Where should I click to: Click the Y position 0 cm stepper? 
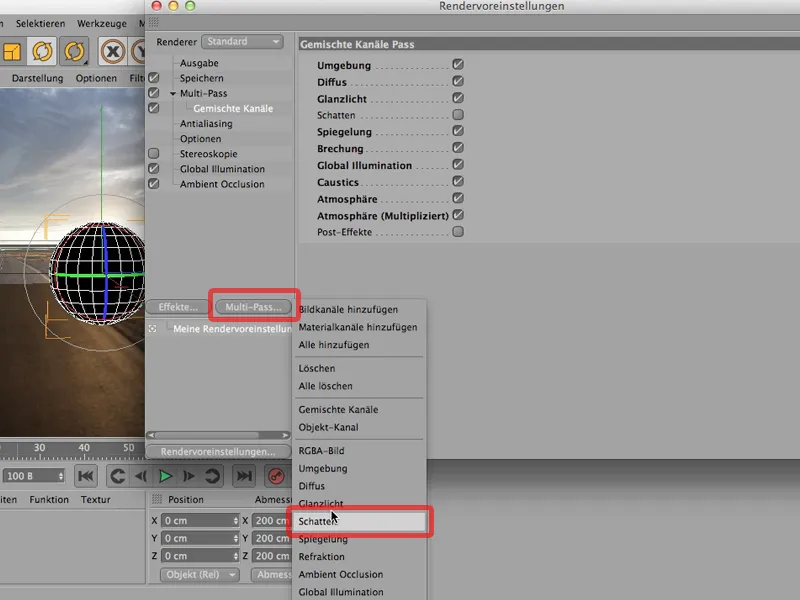pos(235,538)
